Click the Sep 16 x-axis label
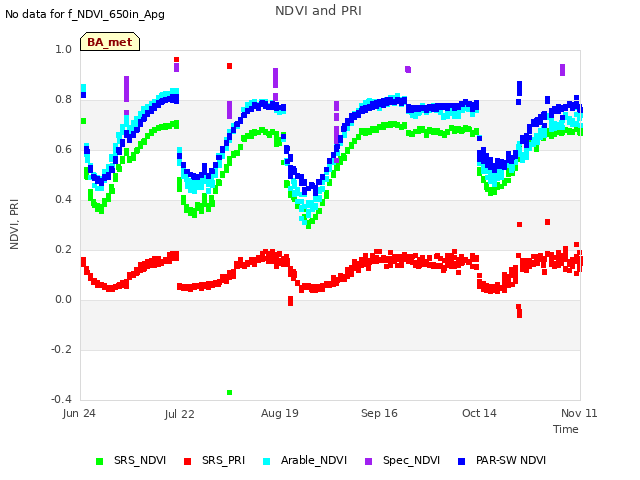 [x=379, y=413]
